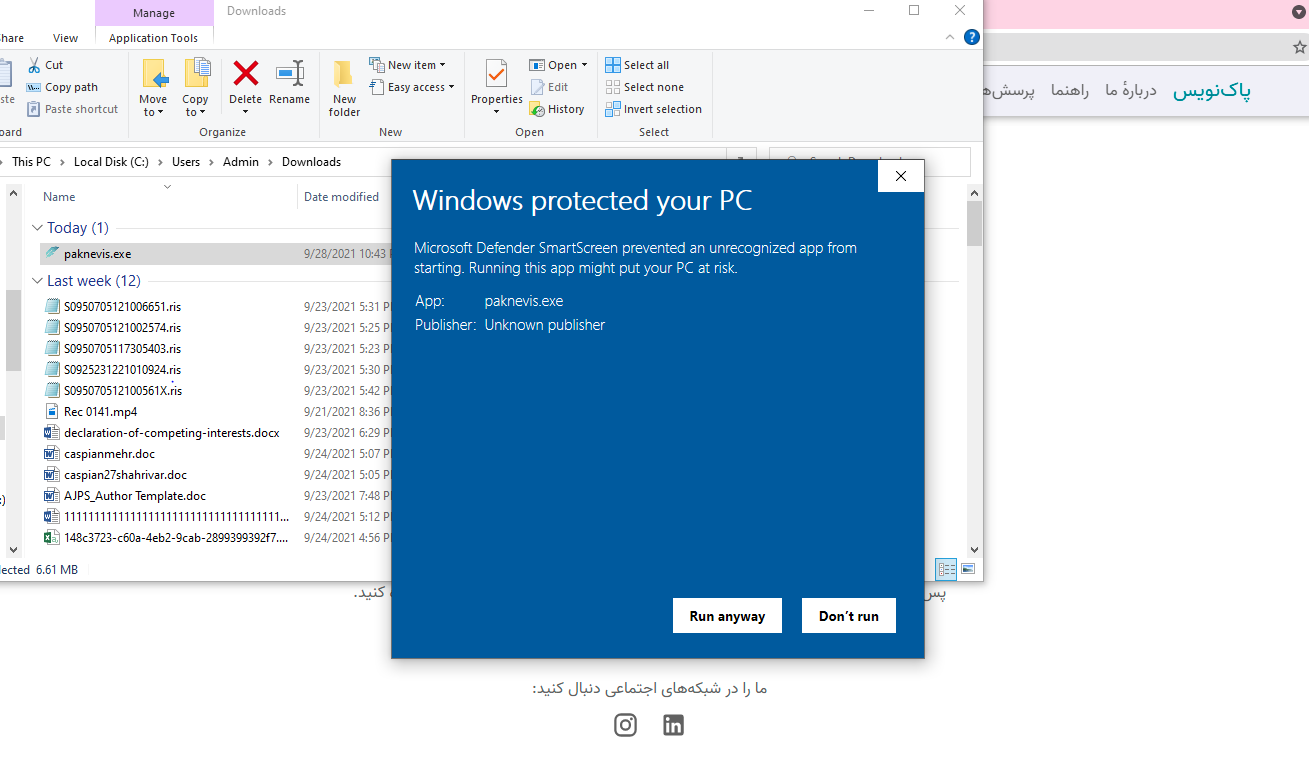
Task: Click the Manage contextual tab
Action: pyautogui.click(x=154, y=13)
